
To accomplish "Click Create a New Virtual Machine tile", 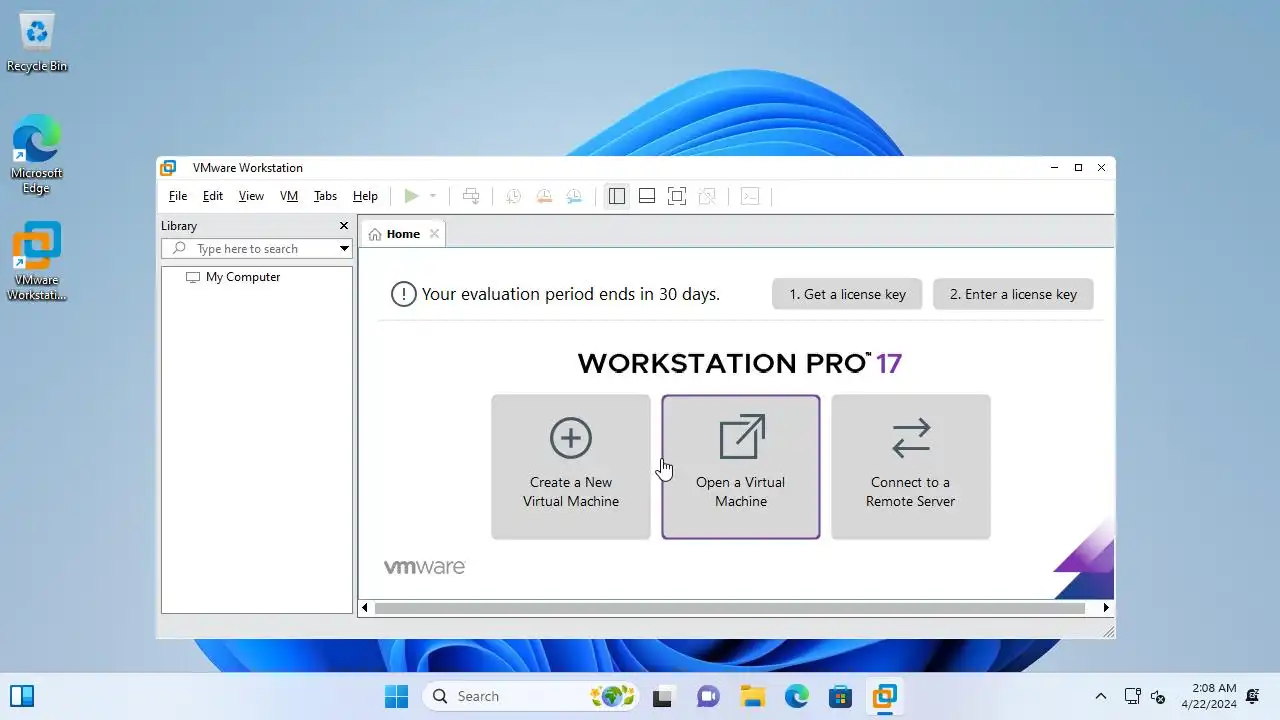I will pos(571,467).
